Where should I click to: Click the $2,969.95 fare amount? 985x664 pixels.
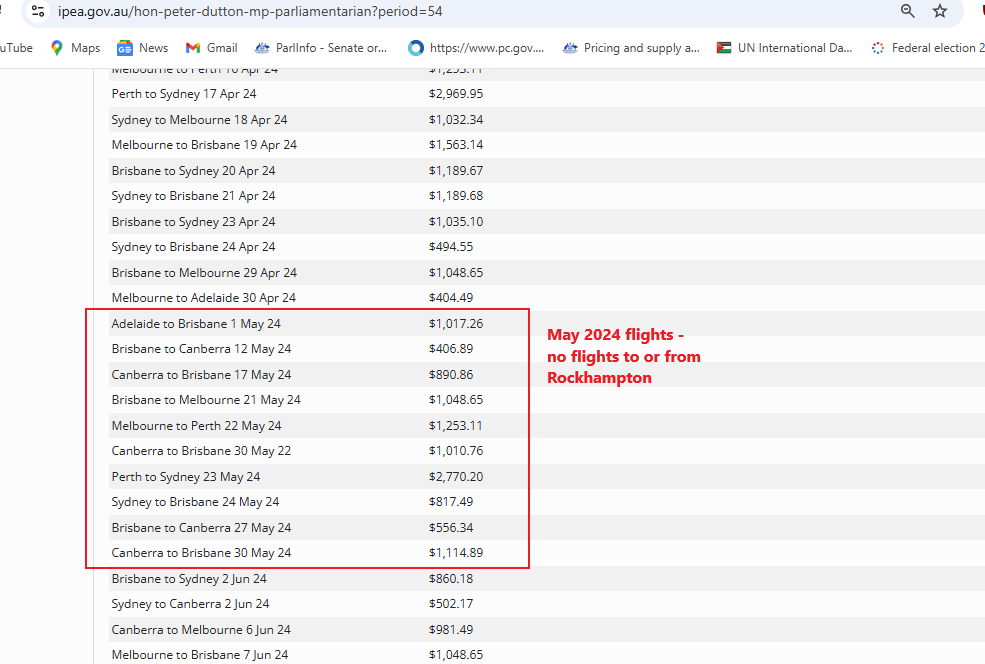[x=456, y=94]
